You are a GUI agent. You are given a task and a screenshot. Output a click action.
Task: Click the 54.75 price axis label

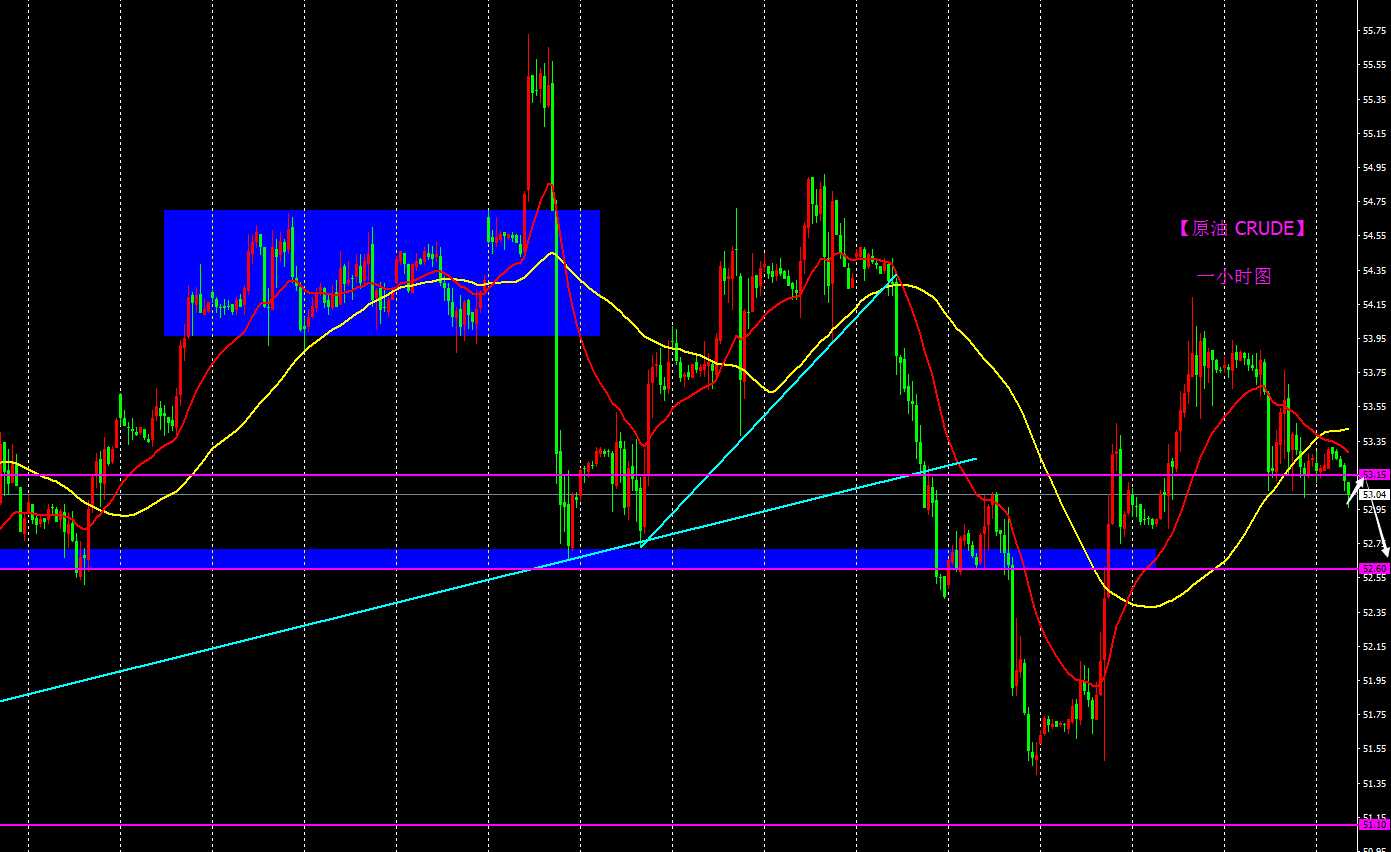tap(1374, 202)
